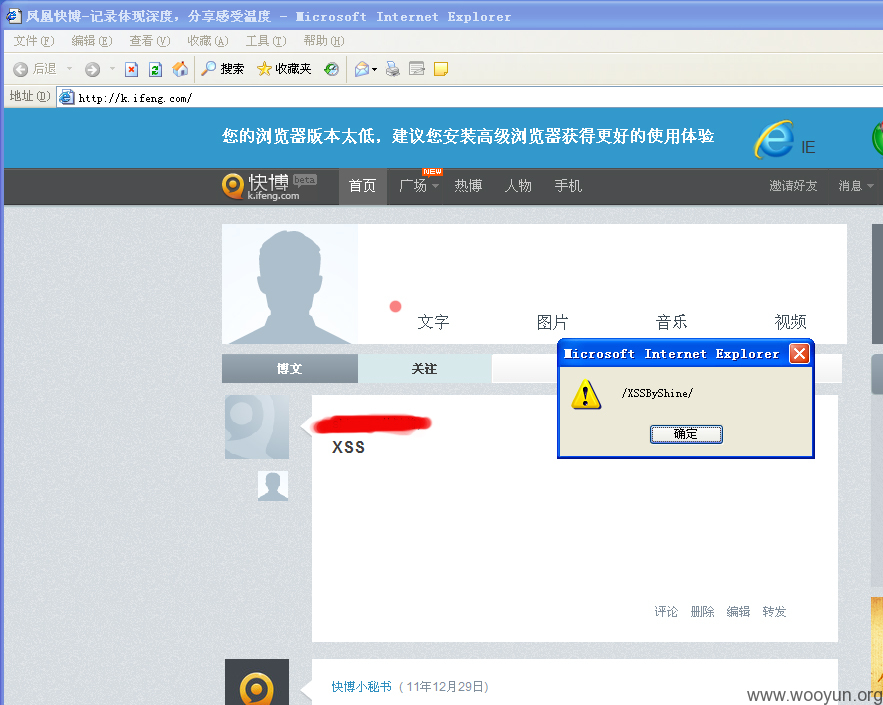Click the 快博 k.ifeng.com logo

pos(269,186)
